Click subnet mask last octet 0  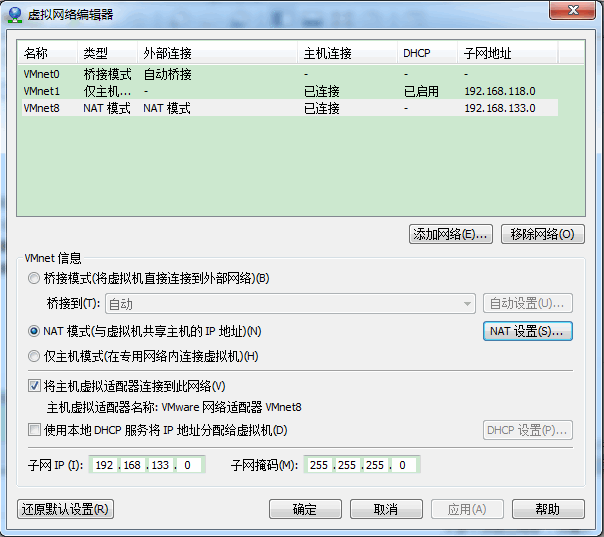[x=403, y=465]
